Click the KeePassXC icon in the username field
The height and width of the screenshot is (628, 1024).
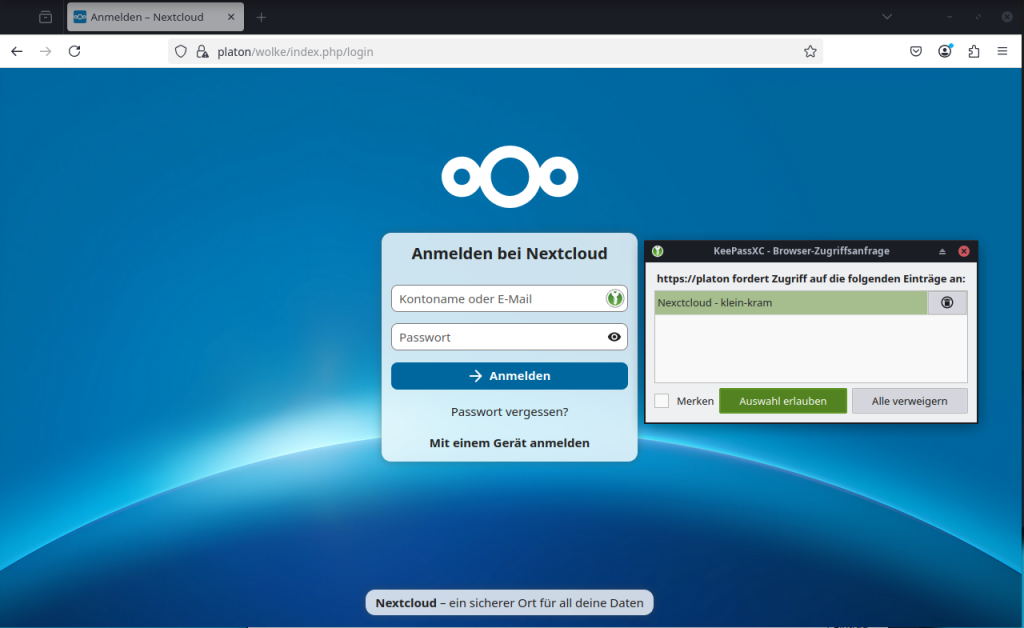614,298
